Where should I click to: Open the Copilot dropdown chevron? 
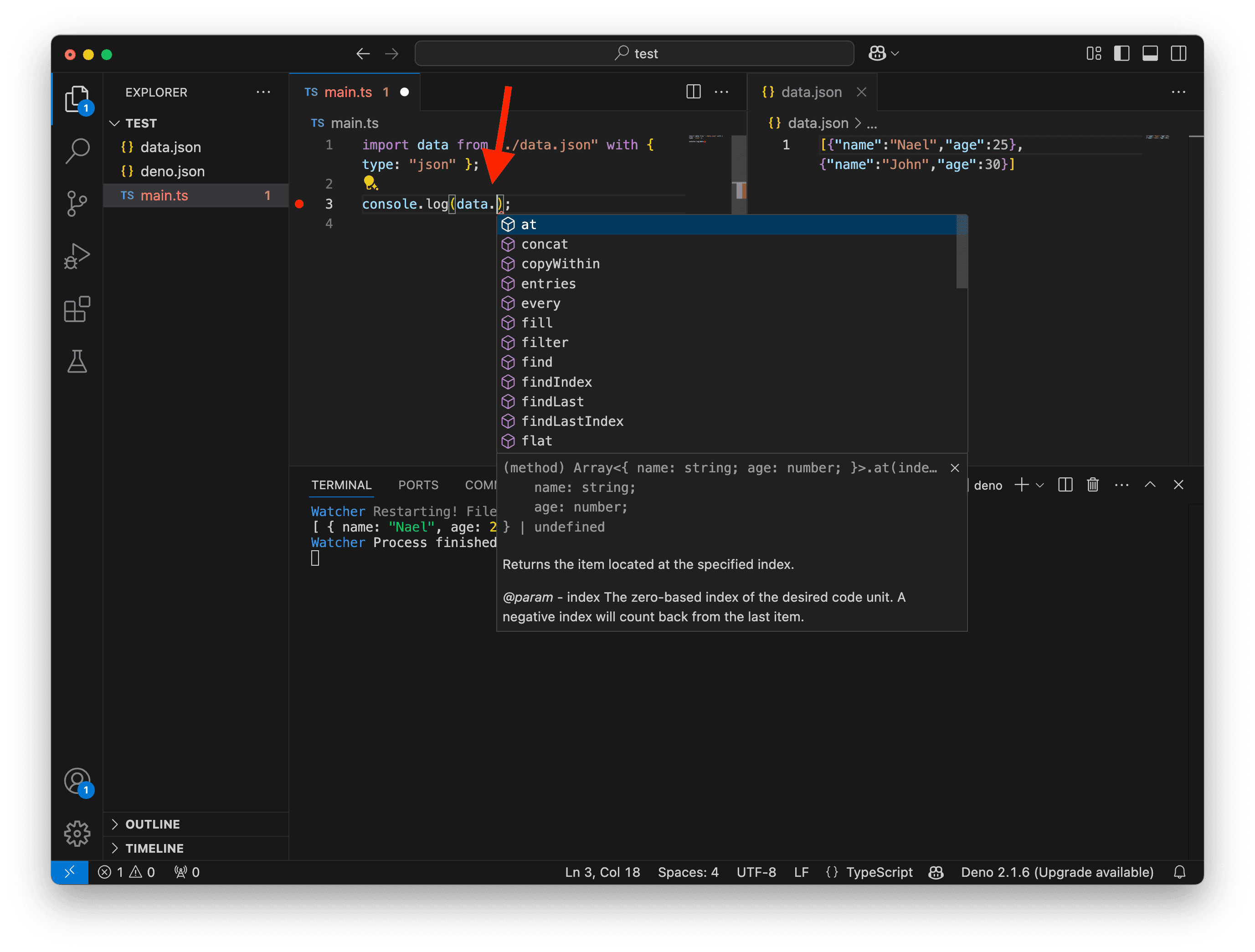click(x=895, y=53)
